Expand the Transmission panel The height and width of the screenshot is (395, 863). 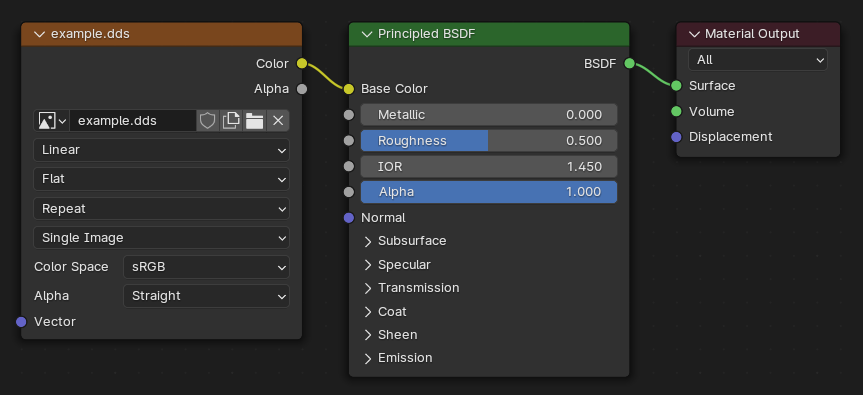[368, 288]
